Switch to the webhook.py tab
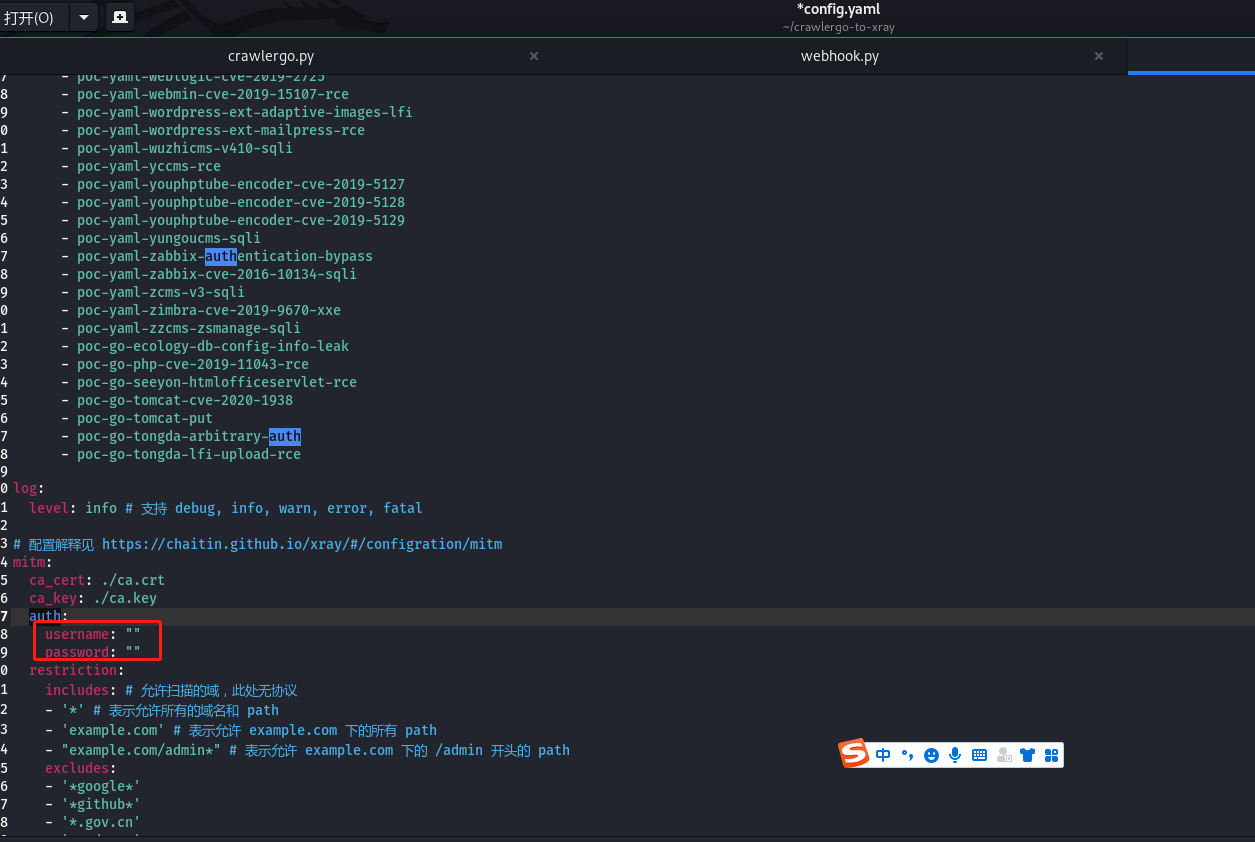The height and width of the screenshot is (842, 1255). 840,56
